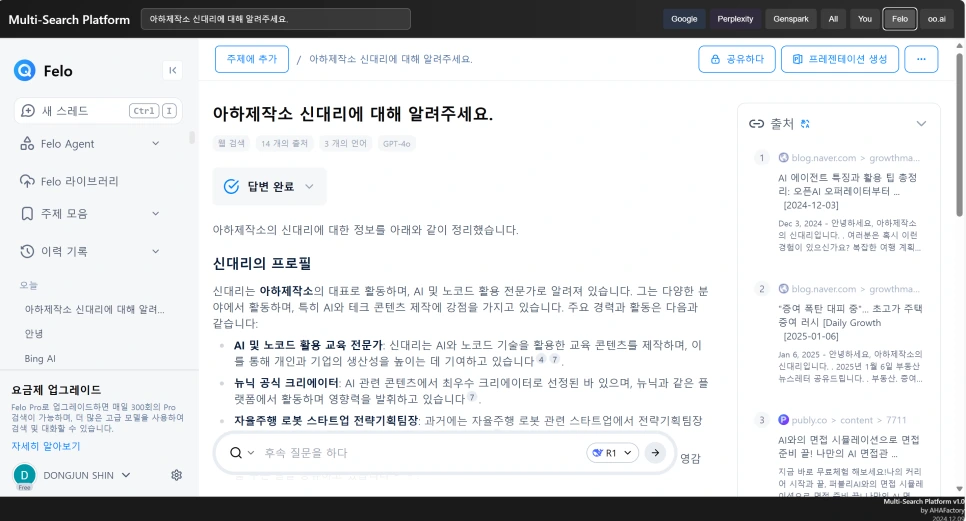Switch to the oo.ai tab

[x=936, y=19]
